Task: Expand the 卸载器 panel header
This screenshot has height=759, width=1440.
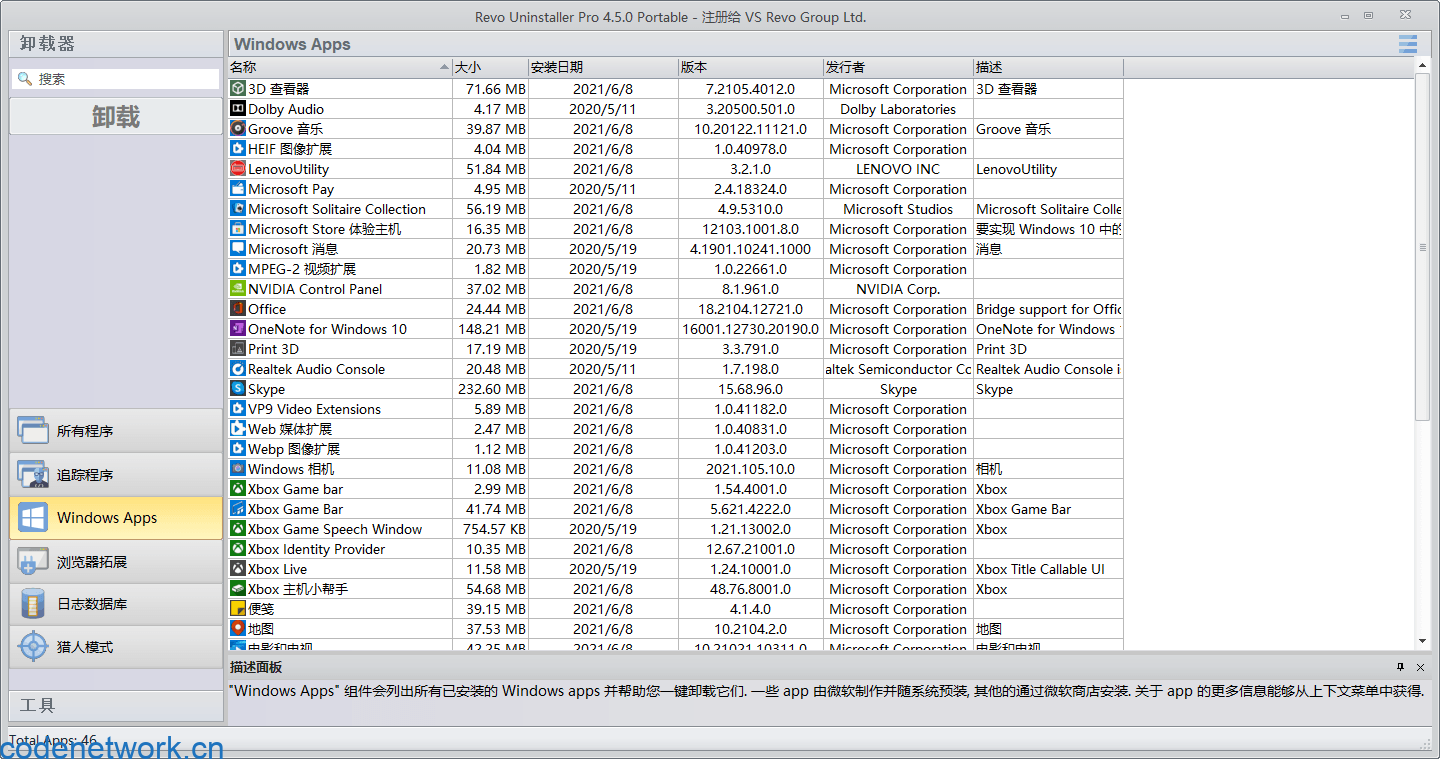Action: [116, 44]
